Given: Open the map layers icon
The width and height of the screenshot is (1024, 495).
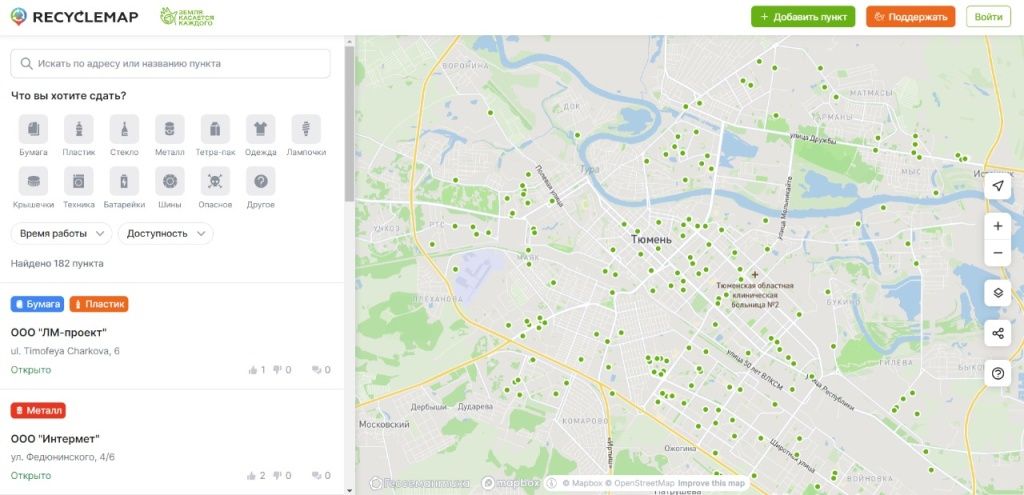Looking at the screenshot, I should [x=997, y=293].
